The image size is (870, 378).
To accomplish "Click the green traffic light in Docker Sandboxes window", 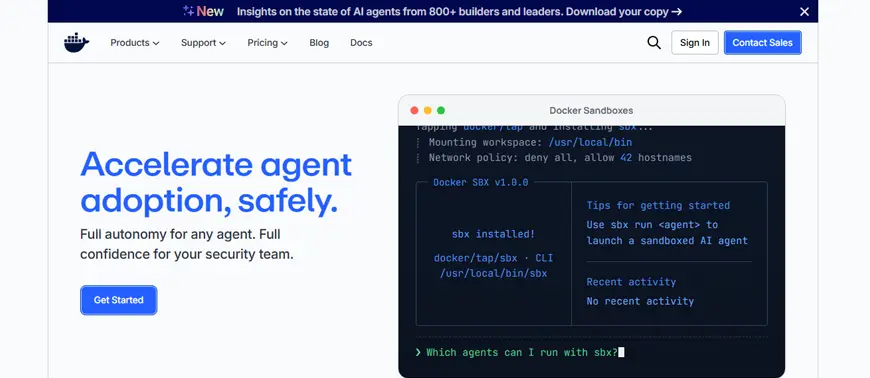I will point(441,110).
